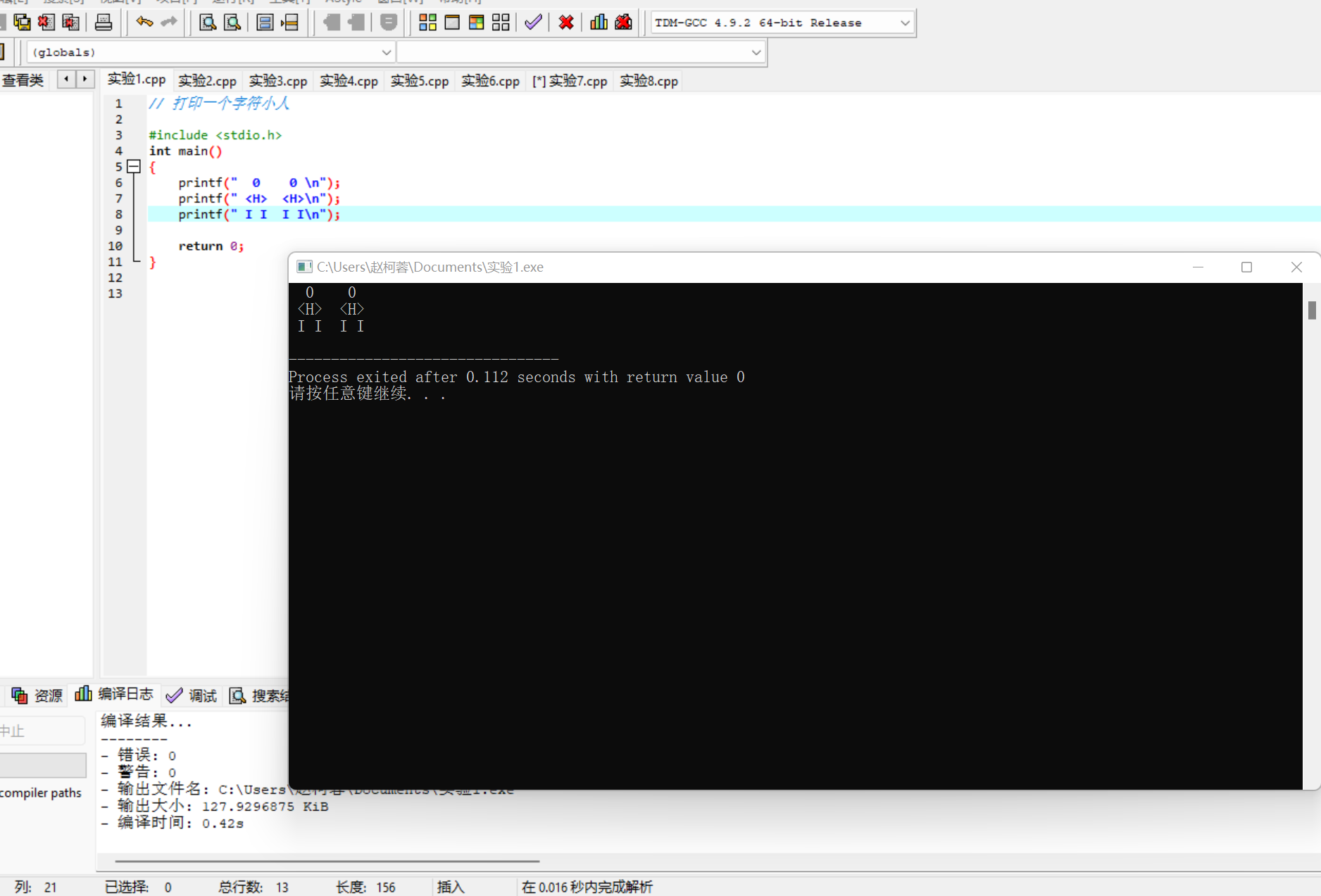Start debugging with the purple checkmark icon

point(534,23)
